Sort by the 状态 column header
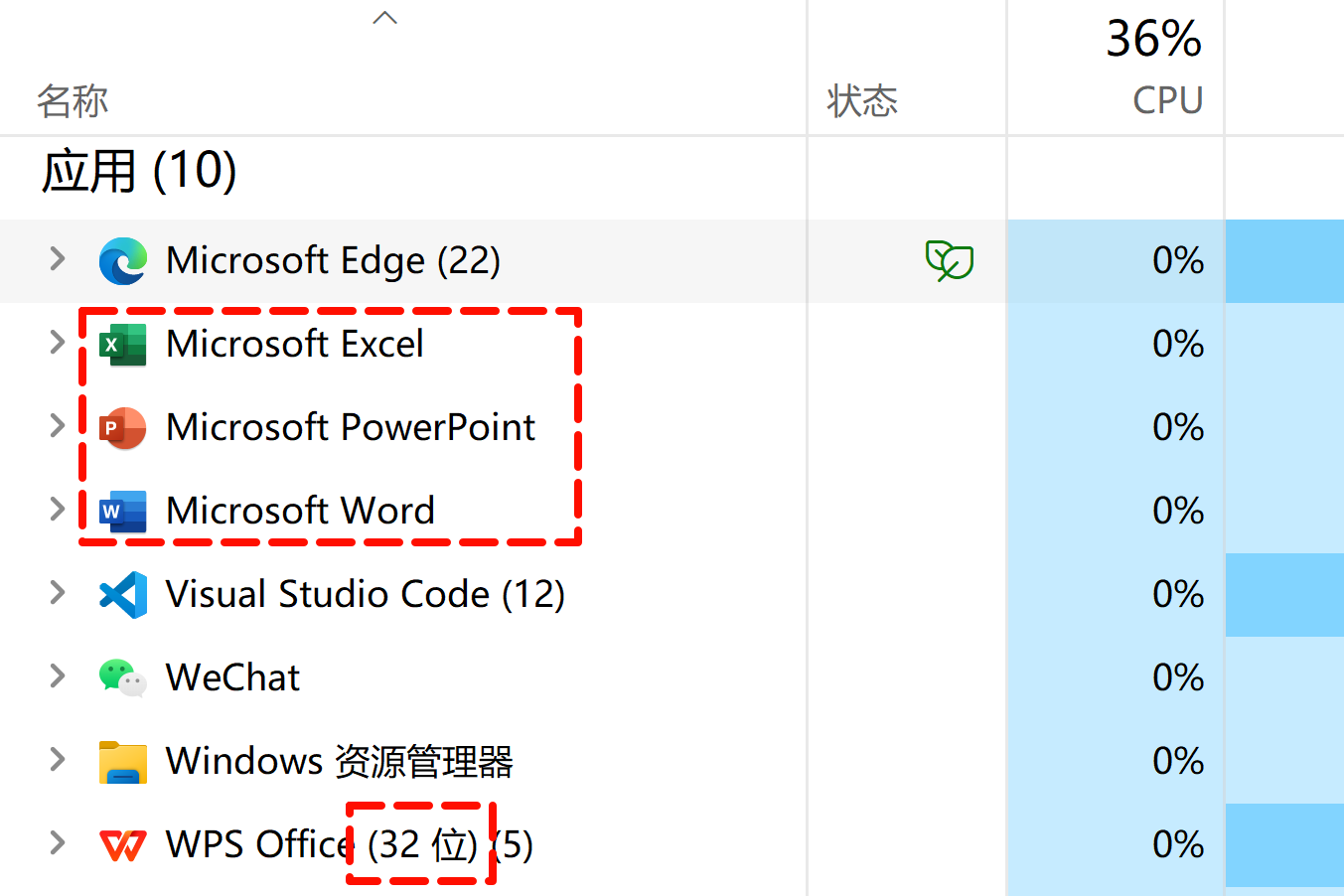 click(862, 100)
